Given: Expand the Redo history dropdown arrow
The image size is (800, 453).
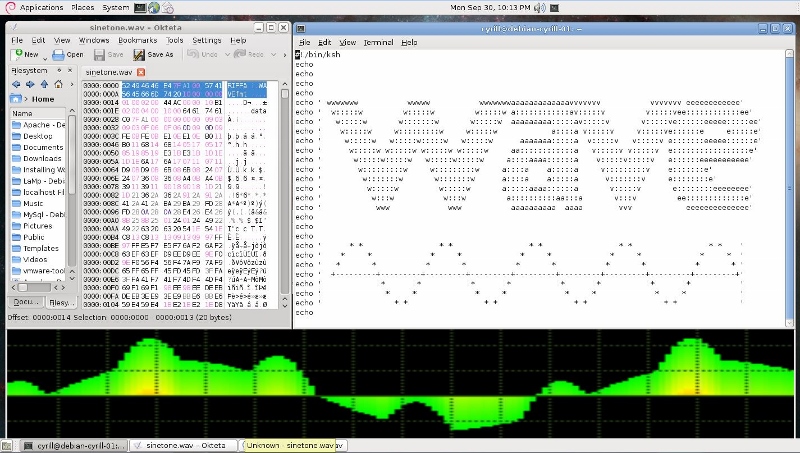Looking at the screenshot, I should tap(270, 54).
